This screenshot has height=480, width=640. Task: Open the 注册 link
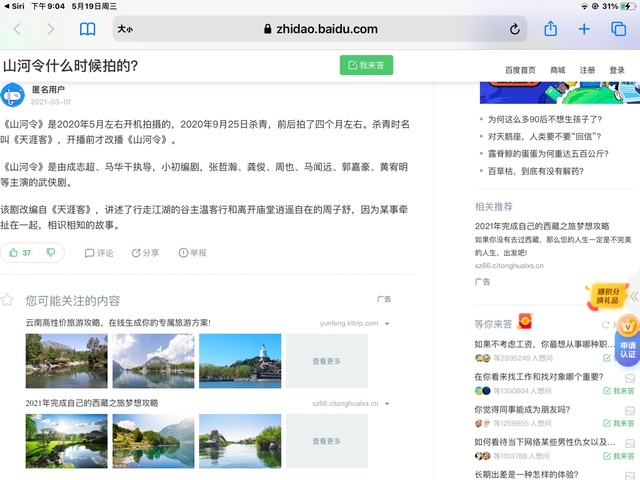[587, 70]
